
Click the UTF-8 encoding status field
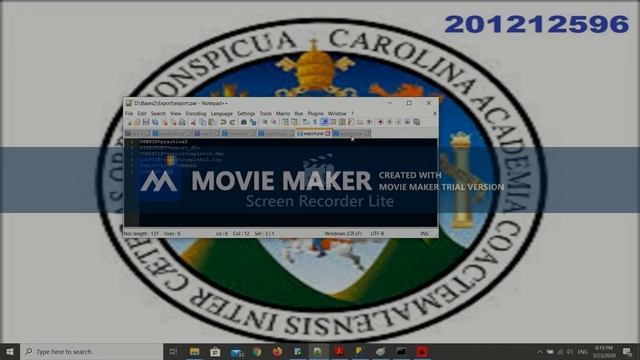377,233
